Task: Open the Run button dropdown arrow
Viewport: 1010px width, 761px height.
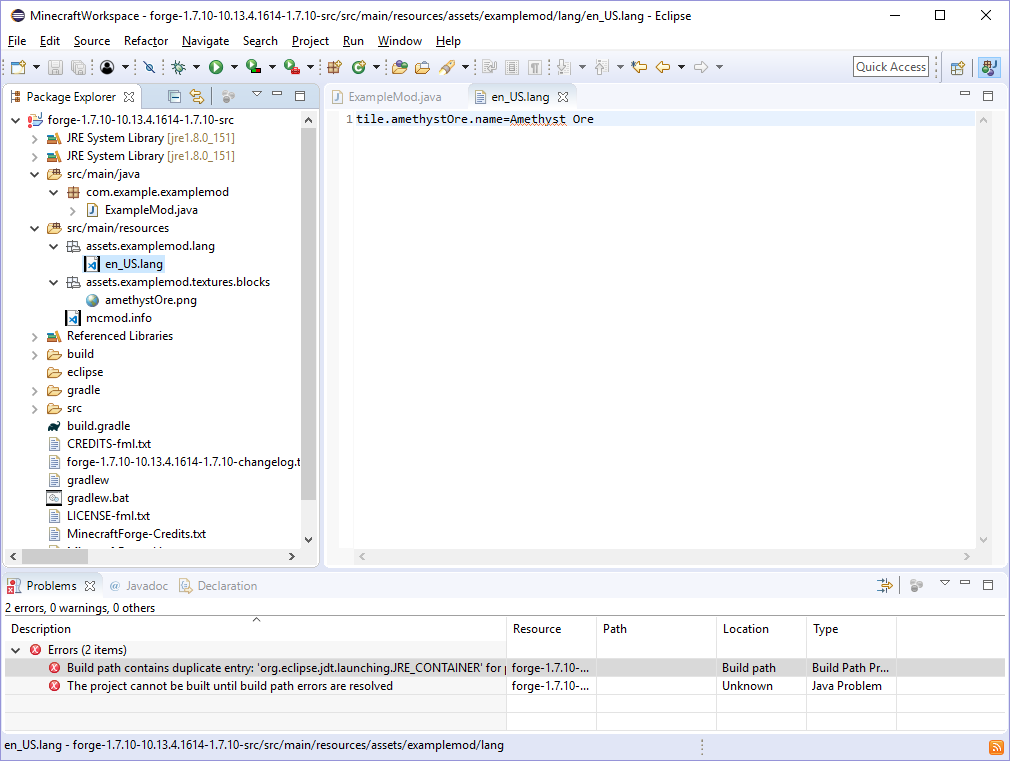Action: (234, 67)
